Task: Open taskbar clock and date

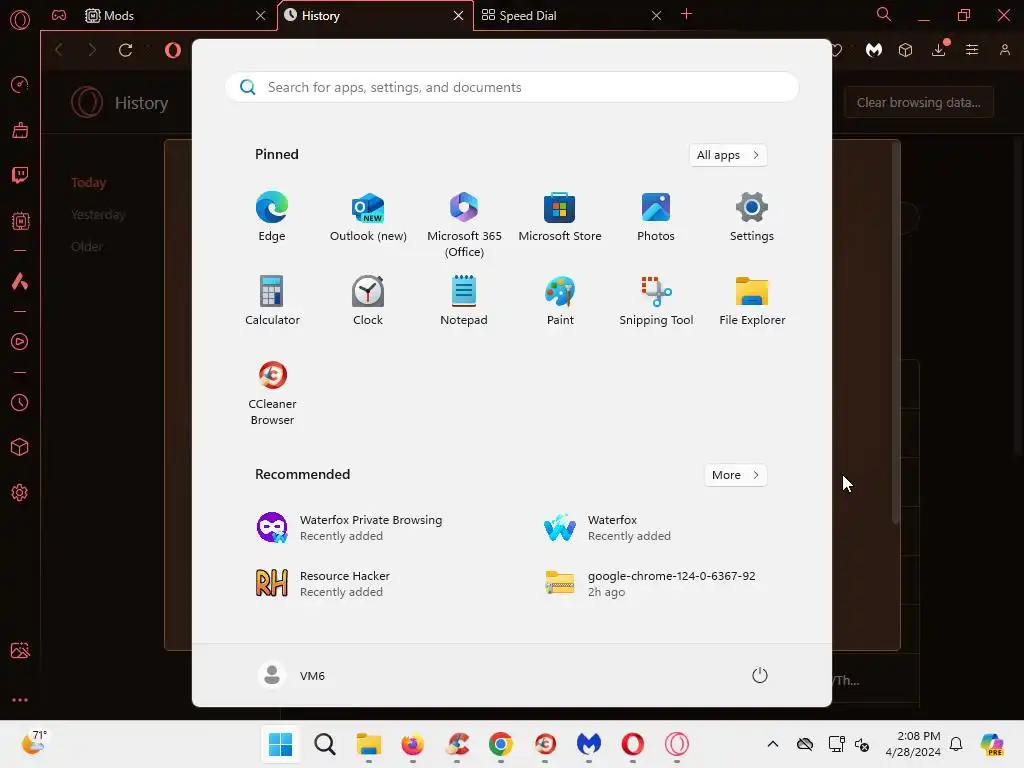Action: point(913,744)
